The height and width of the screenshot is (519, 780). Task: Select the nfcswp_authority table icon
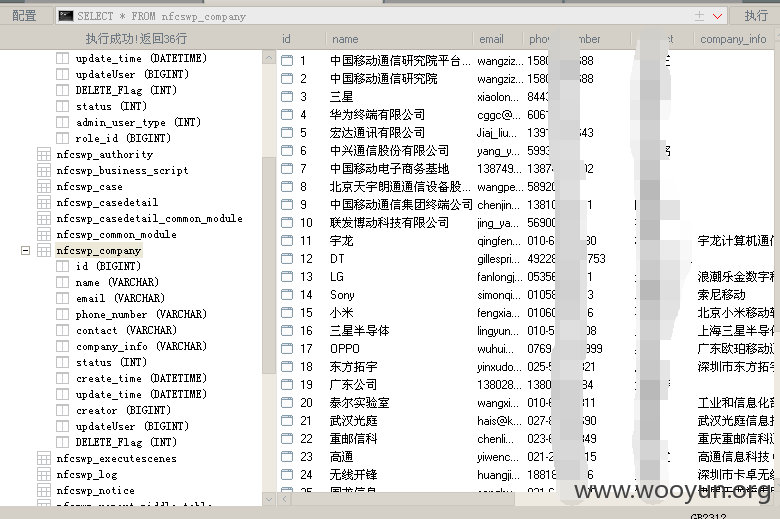tap(44, 154)
